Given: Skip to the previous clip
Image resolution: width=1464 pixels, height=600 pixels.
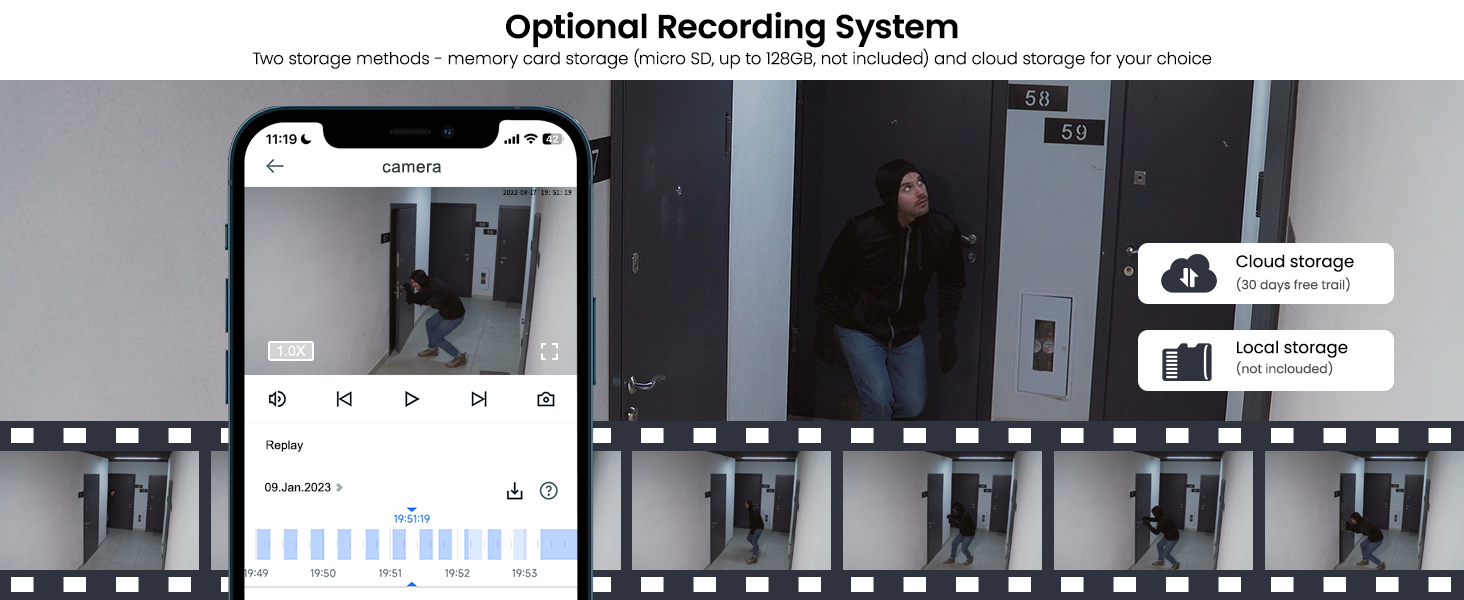Looking at the screenshot, I should pyautogui.click(x=344, y=398).
